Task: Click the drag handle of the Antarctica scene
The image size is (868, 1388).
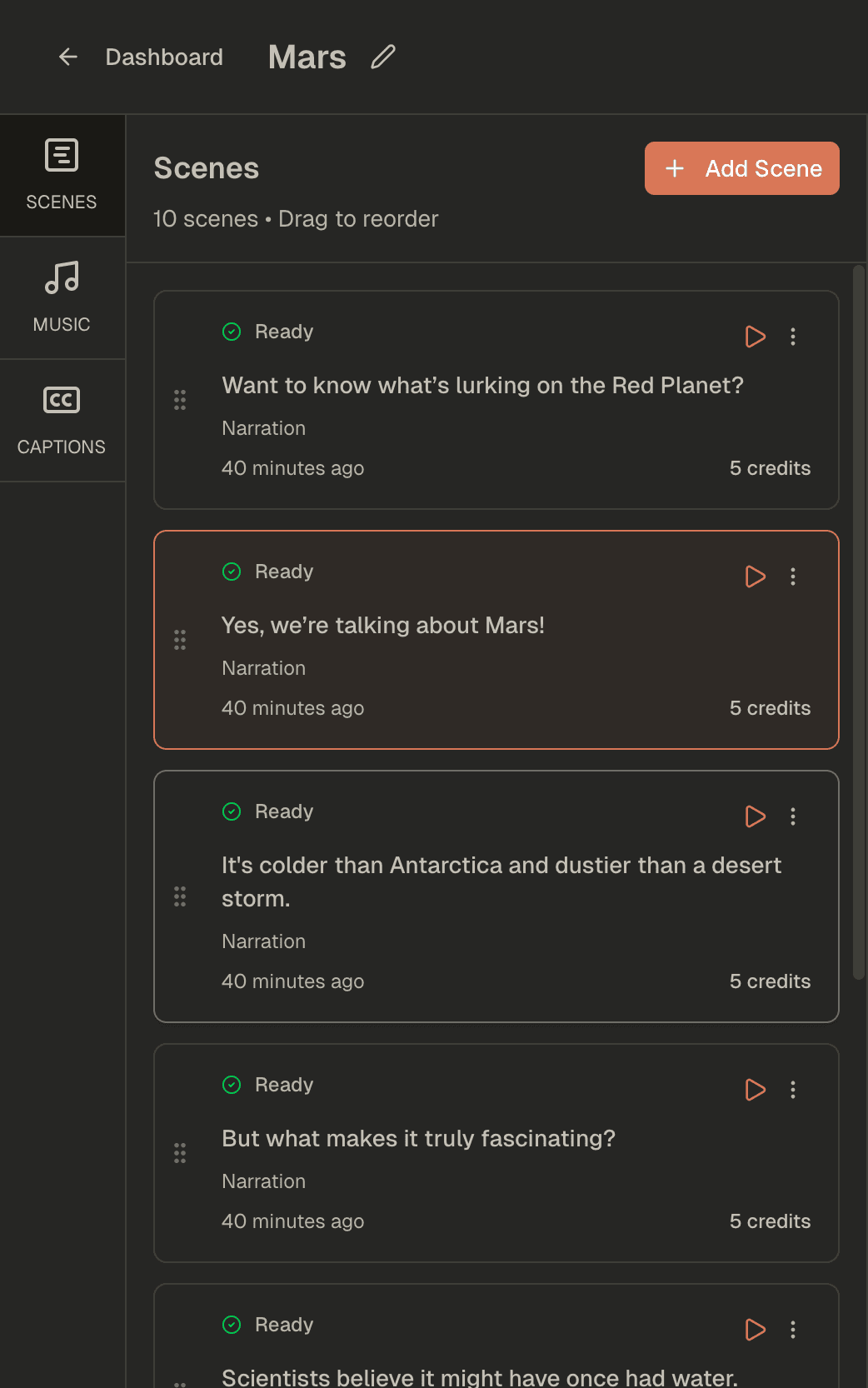Action: tap(180, 896)
